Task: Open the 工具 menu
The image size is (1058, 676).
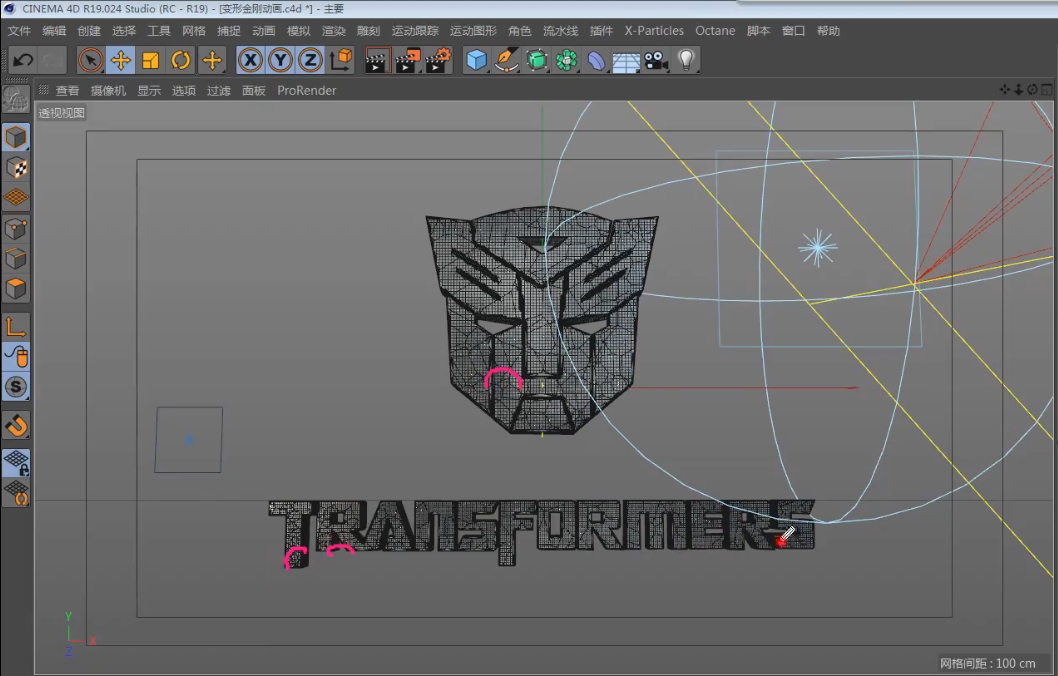Action: [x=159, y=31]
